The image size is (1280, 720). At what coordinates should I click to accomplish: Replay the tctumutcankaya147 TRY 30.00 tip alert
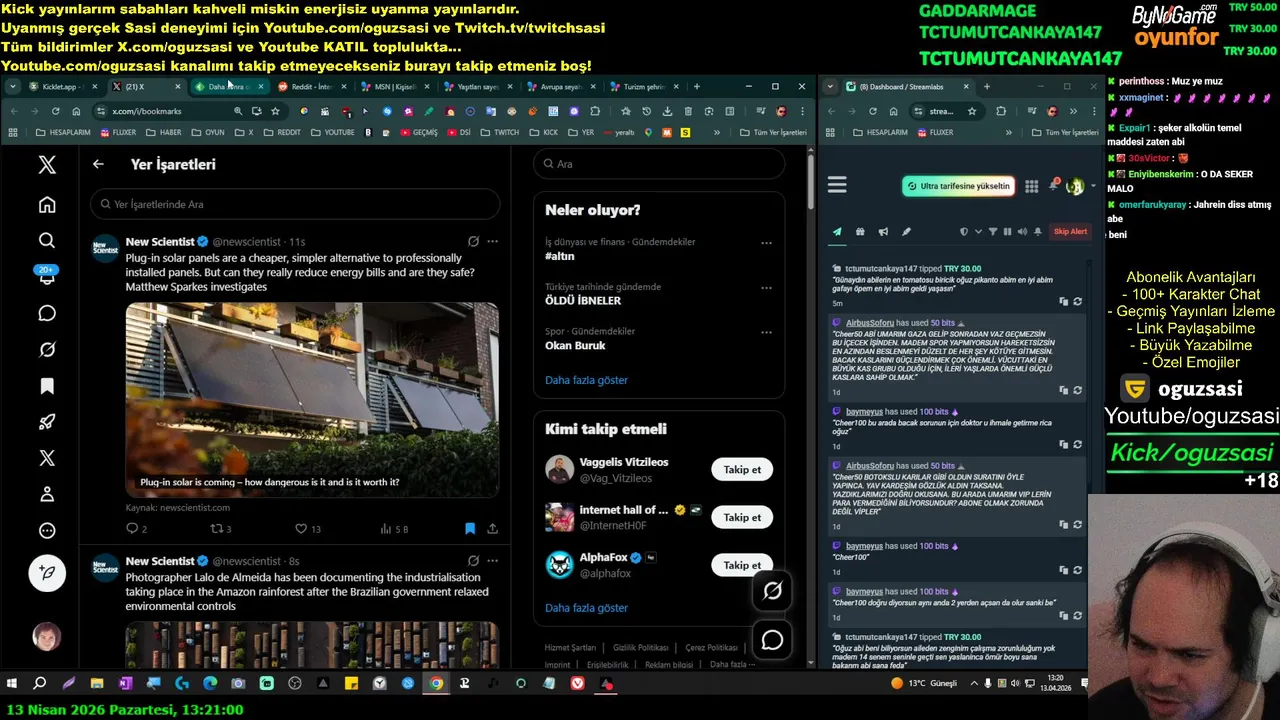tap(1077, 302)
